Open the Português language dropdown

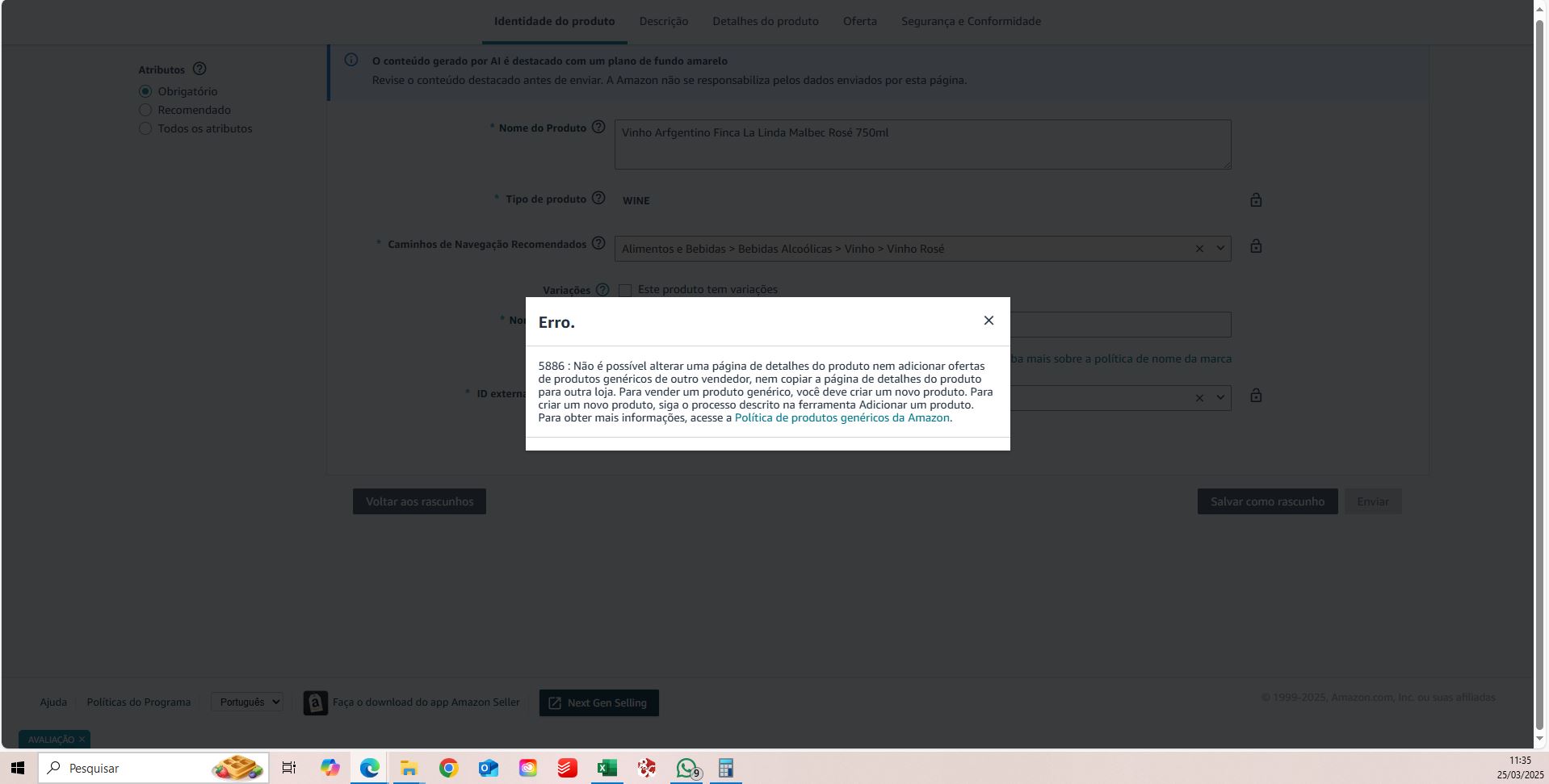[247, 702]
